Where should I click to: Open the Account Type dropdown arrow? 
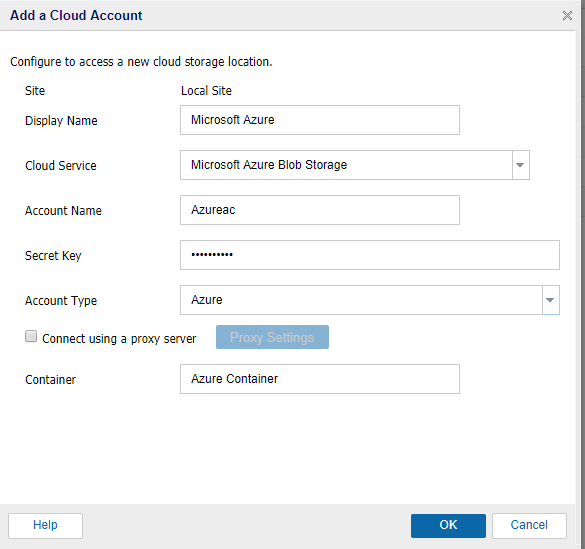(x=550, y=300)
